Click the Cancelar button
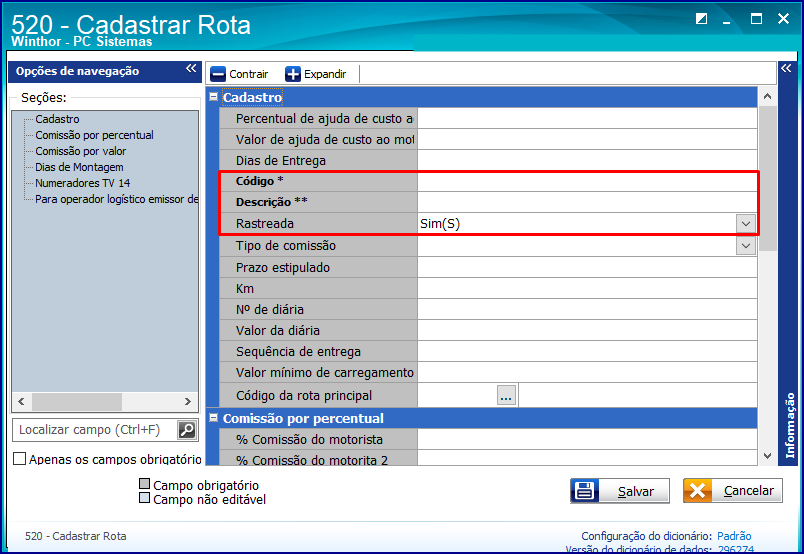This screenshot has height=554, width=804. tap(733, 491)
